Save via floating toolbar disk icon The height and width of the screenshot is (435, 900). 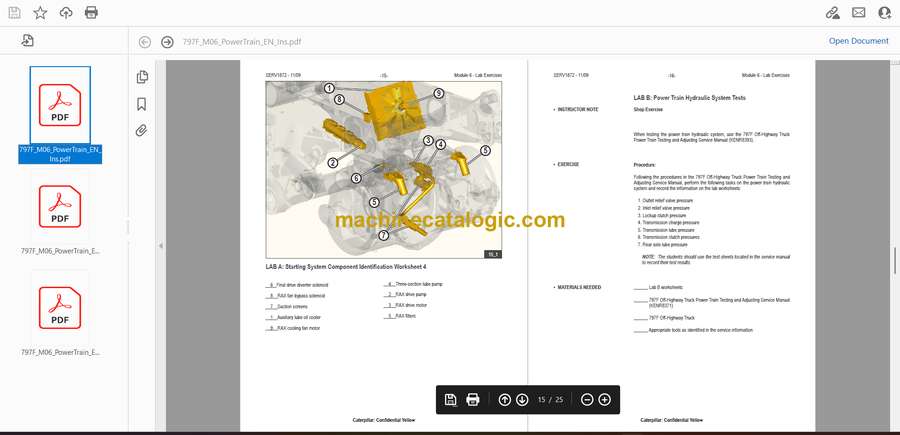click(x=451, y=399)
